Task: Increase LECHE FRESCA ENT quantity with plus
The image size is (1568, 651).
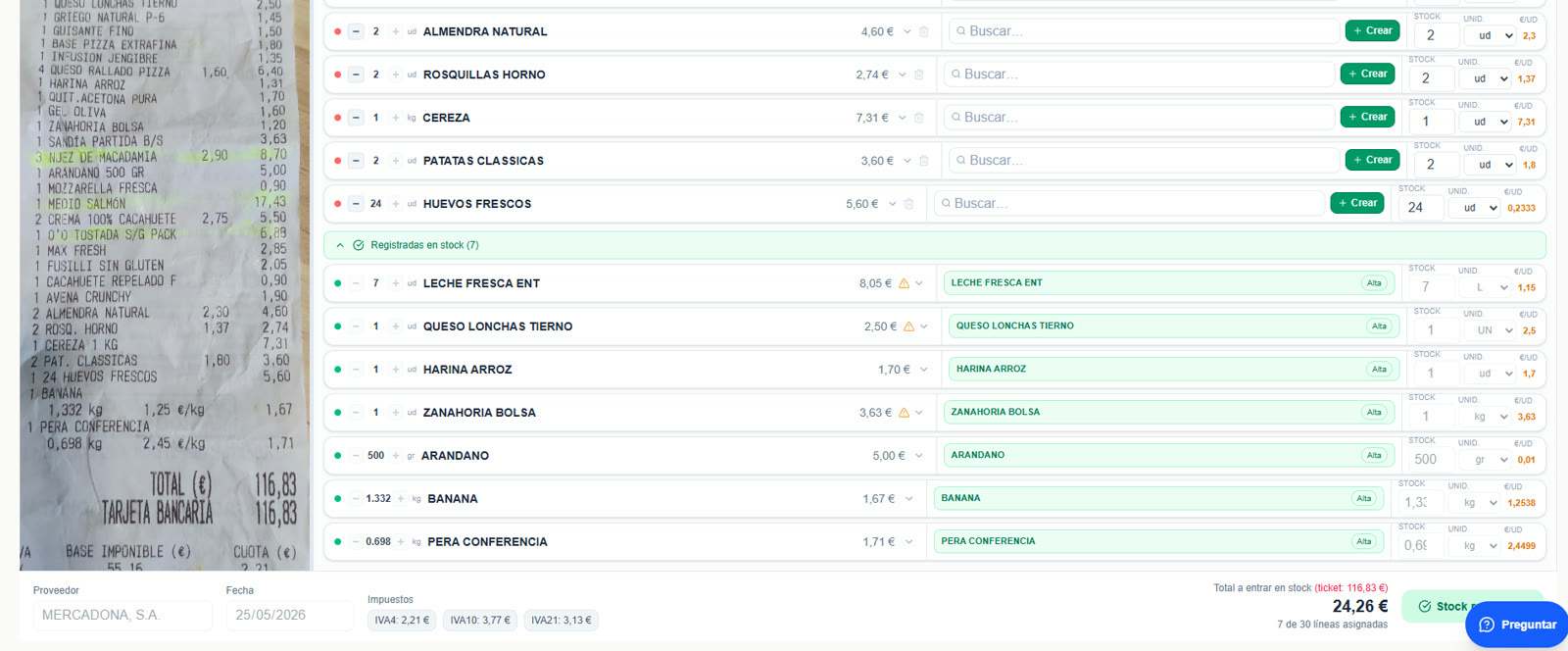Action: coord(395,283)
